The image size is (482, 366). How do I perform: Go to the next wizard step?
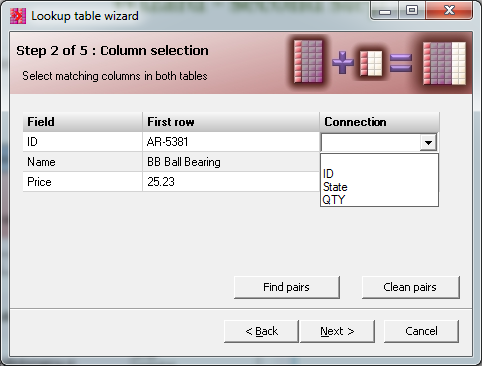(337, 331)
